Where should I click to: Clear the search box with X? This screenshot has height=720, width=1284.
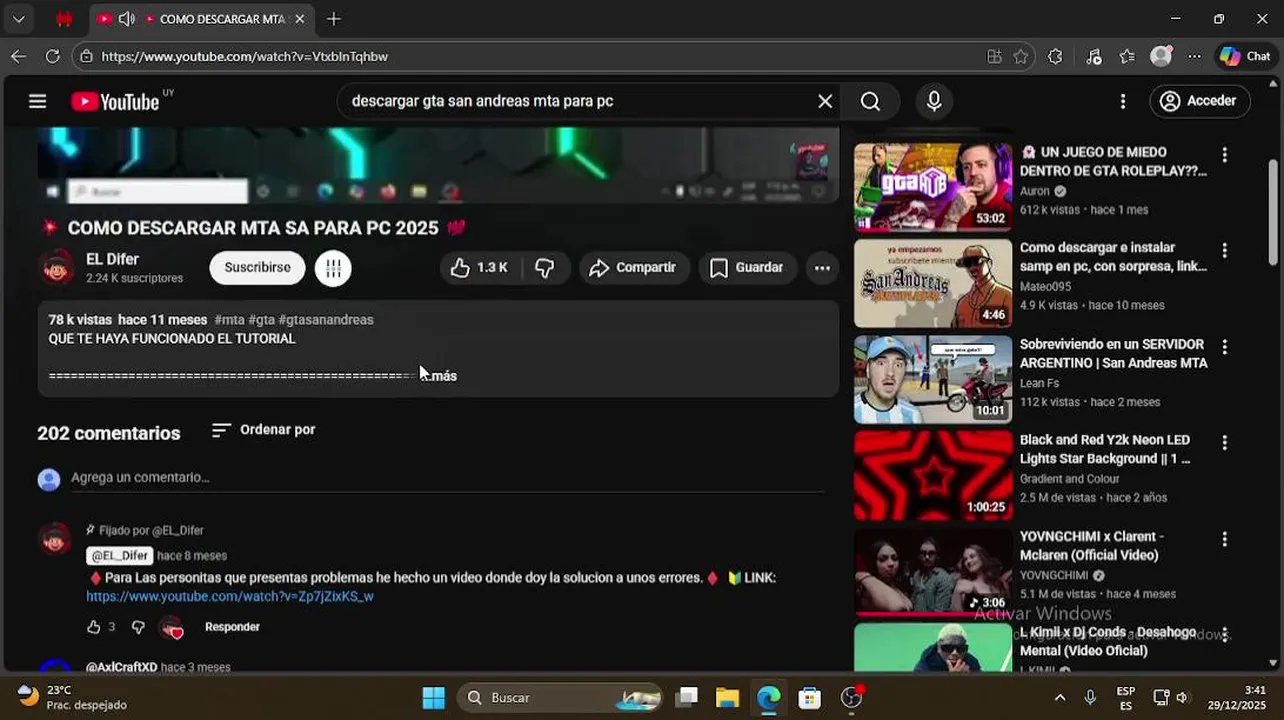click(825, 101)
